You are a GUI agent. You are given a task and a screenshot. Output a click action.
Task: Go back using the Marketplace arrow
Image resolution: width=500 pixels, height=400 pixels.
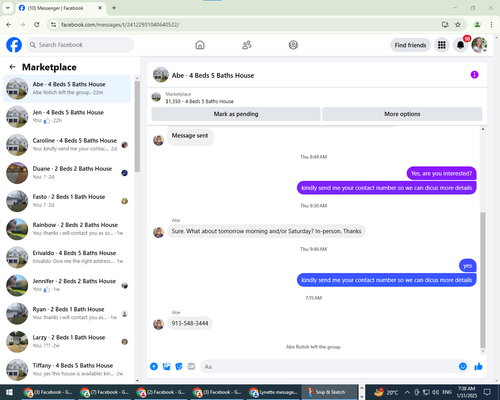click(x=12, y=67)
